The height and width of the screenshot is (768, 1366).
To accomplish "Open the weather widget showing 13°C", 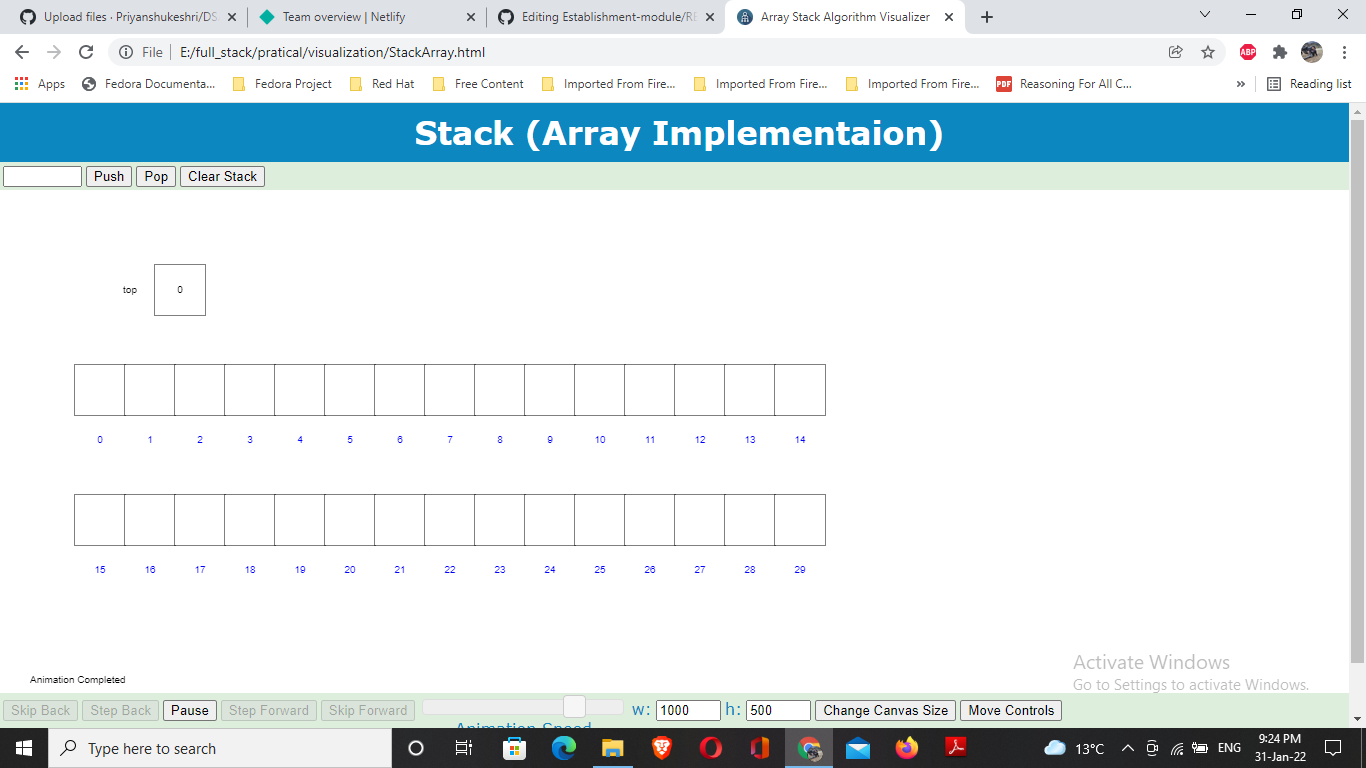I will tap(1074, 748).
